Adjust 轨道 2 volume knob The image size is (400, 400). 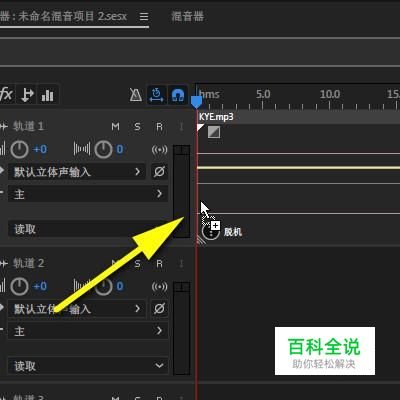click(x=19, y=286)
